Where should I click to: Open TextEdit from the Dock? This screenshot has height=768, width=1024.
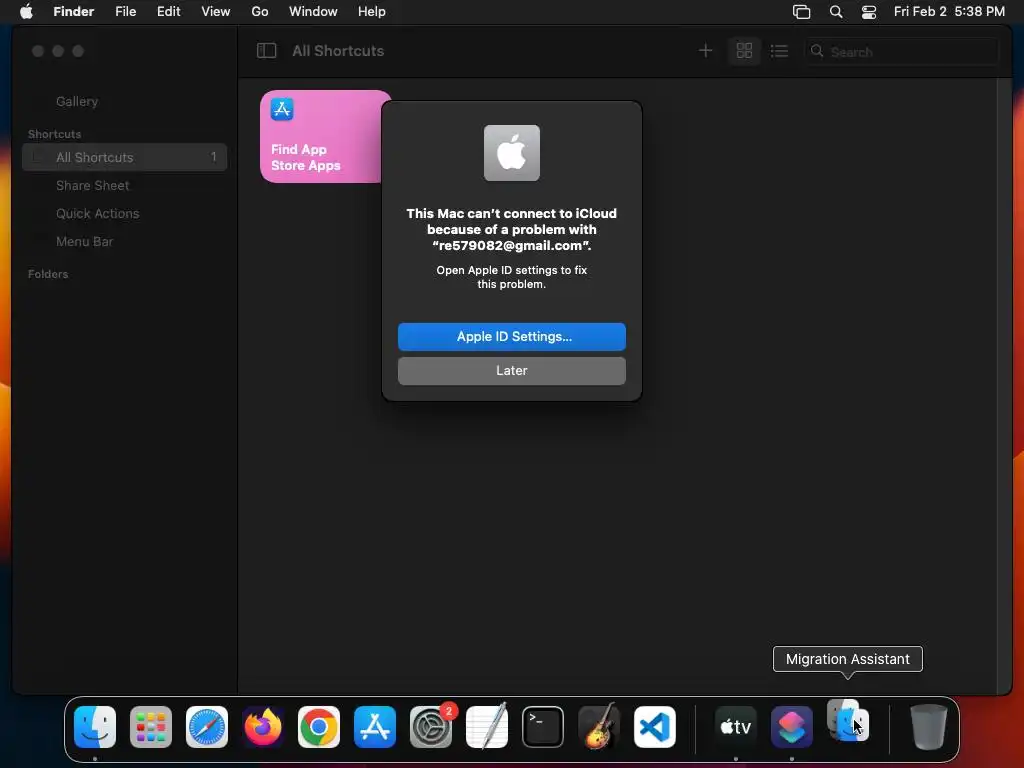click(487, 727)
